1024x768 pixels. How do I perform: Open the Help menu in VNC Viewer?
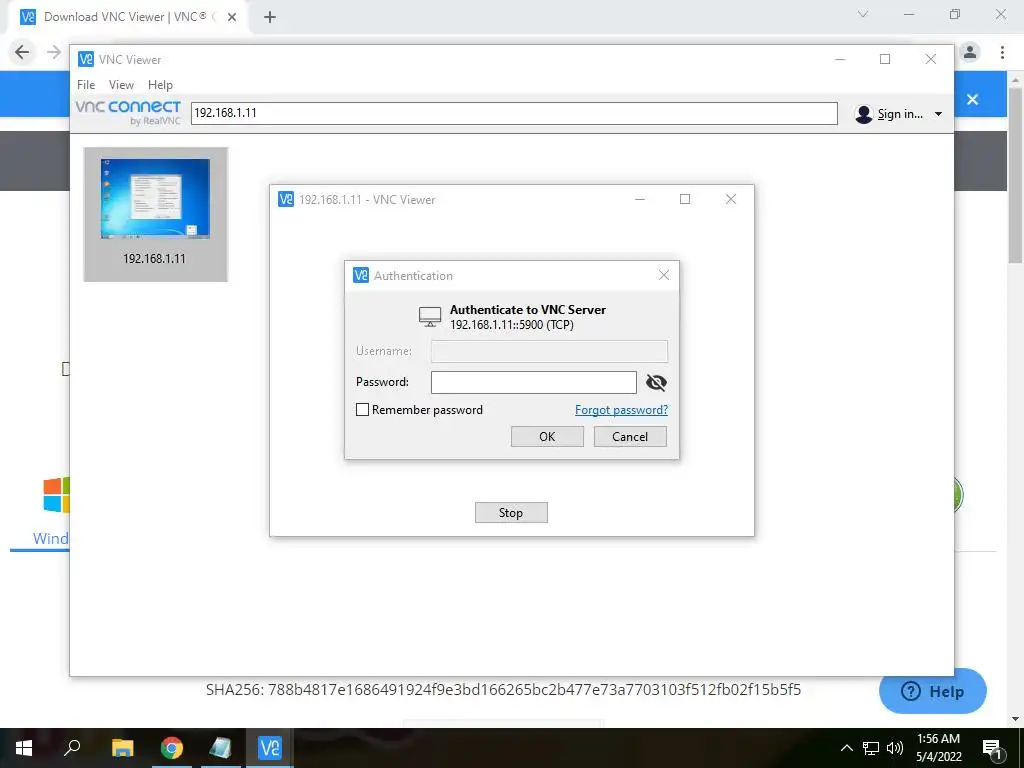click(160, 85)
